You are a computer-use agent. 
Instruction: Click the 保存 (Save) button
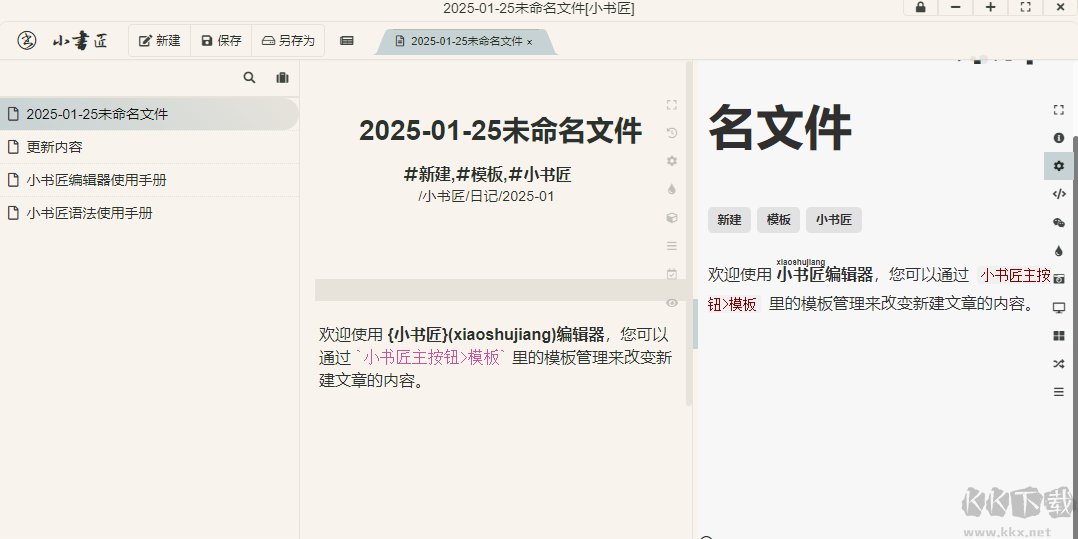[x=221, y=41]
